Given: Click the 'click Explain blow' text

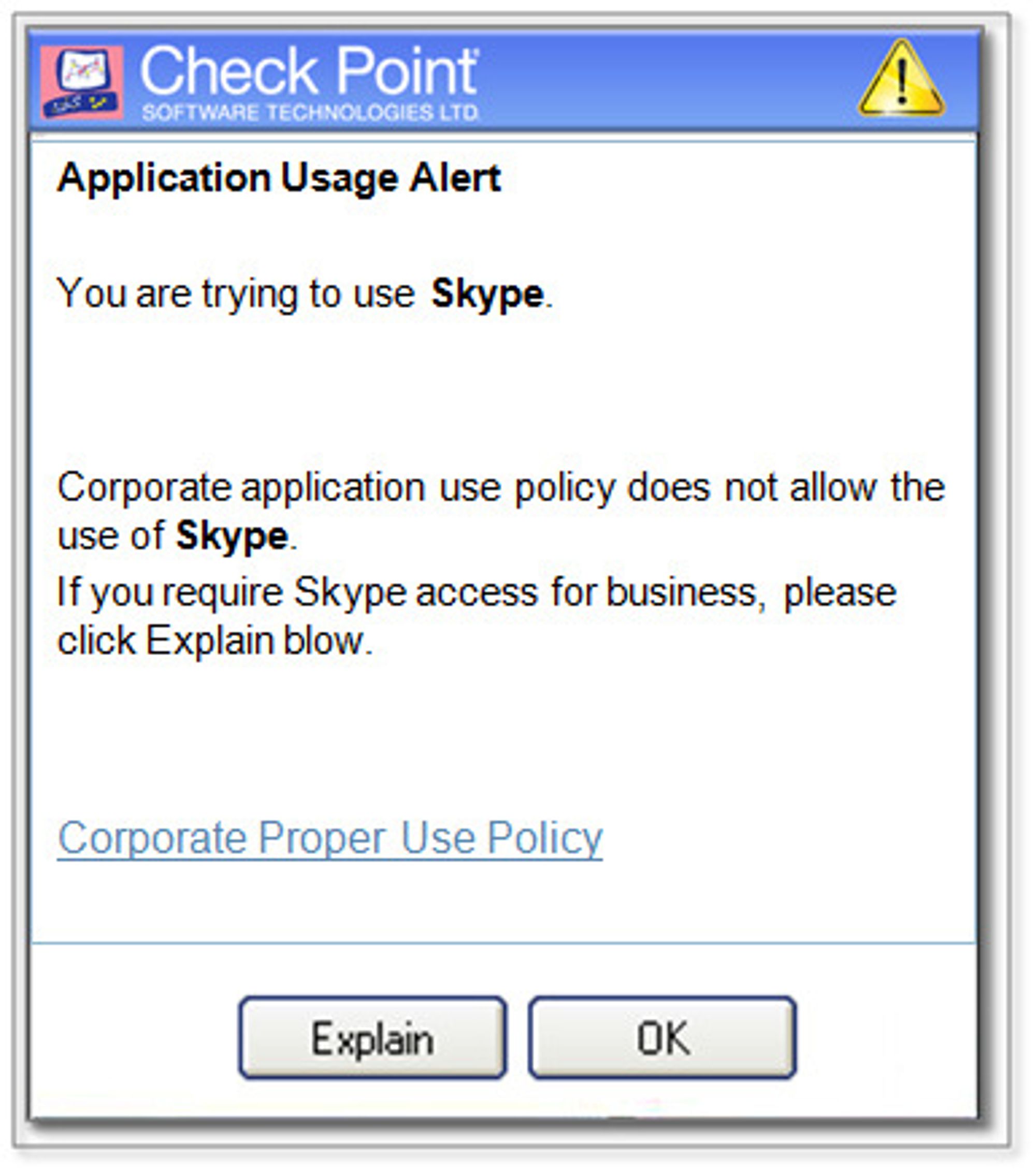Looking at the screenshot, I should 215,641.
